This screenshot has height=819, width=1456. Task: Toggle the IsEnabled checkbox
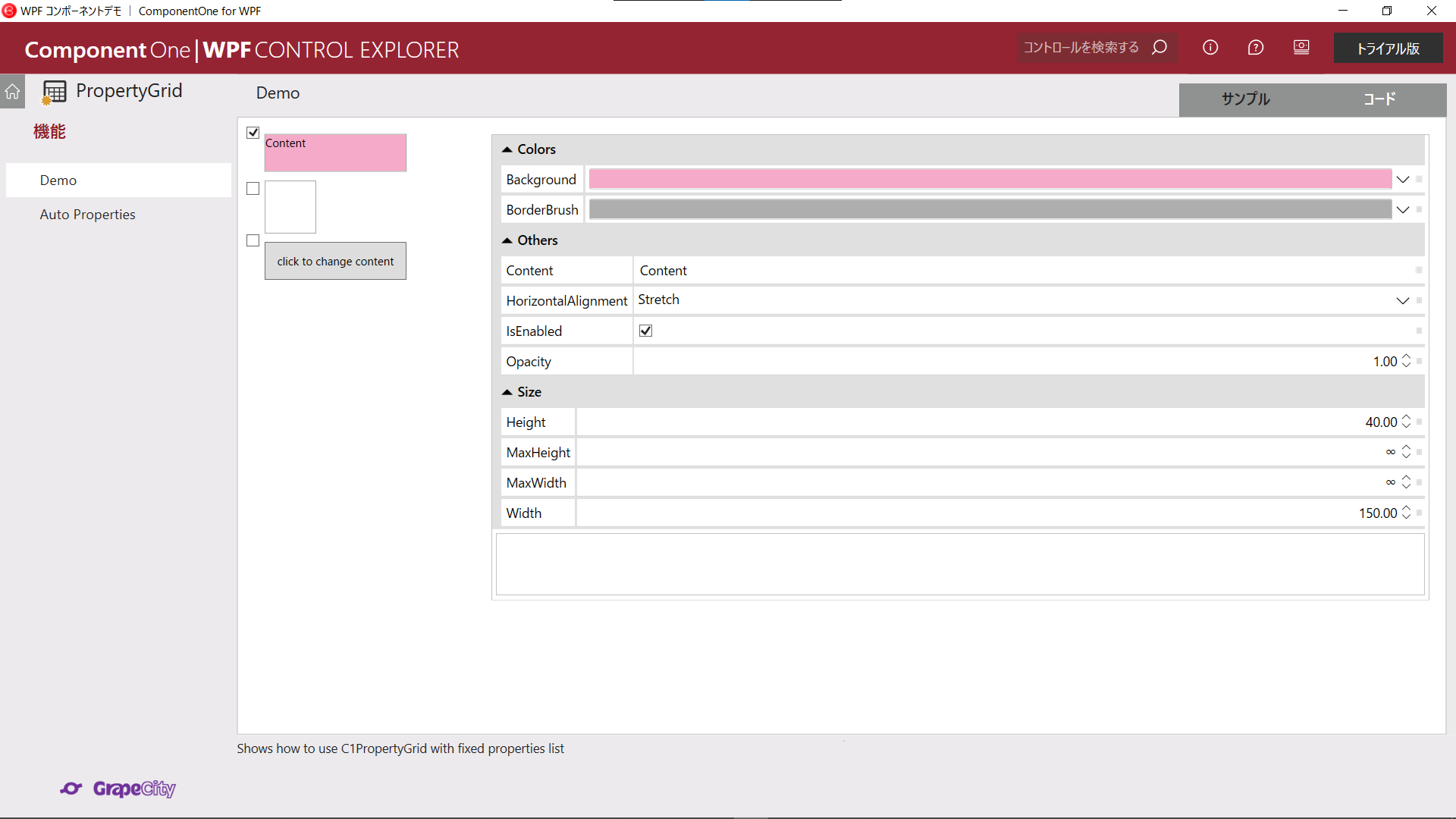pos(646,331)
